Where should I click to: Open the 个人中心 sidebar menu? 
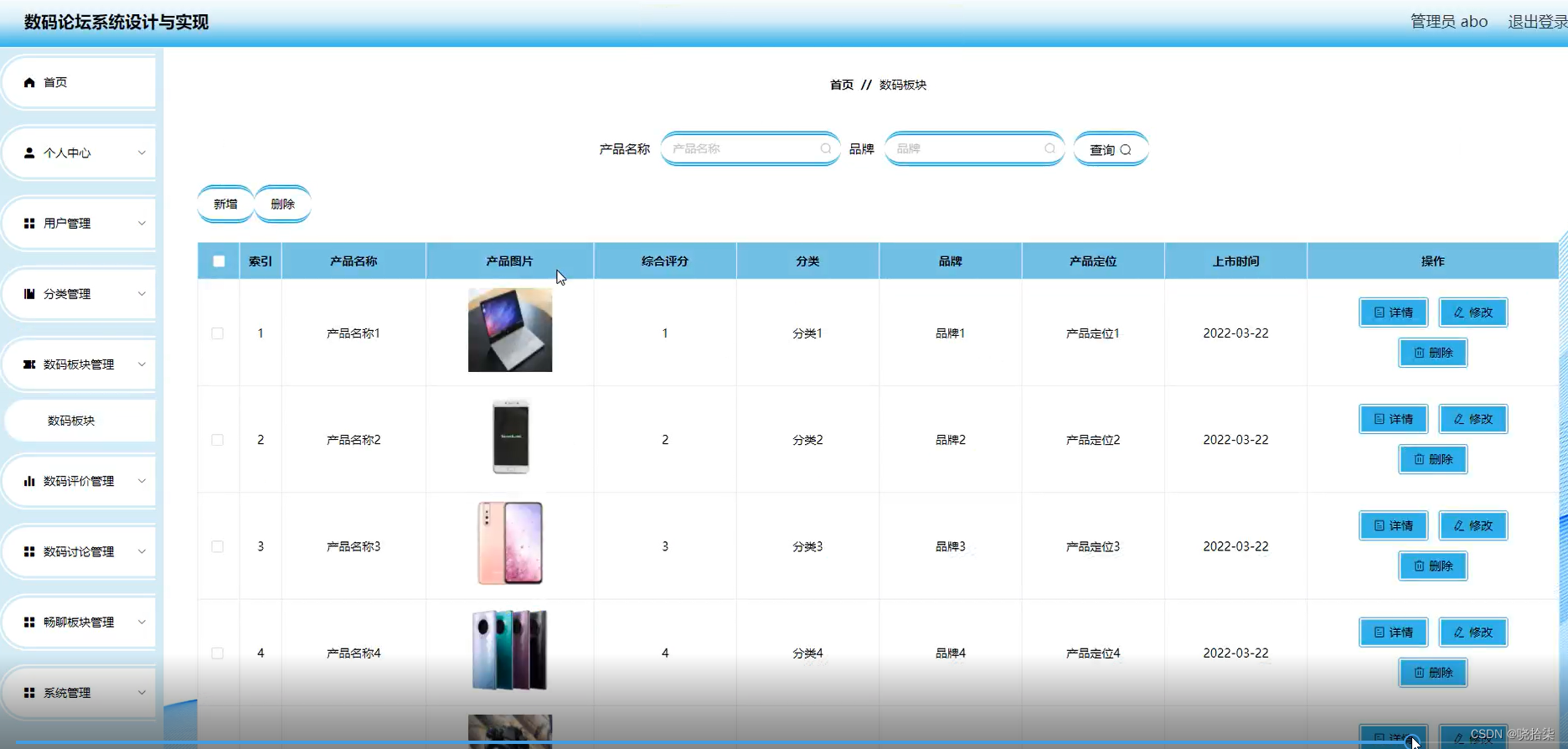(x=80, y=152)
